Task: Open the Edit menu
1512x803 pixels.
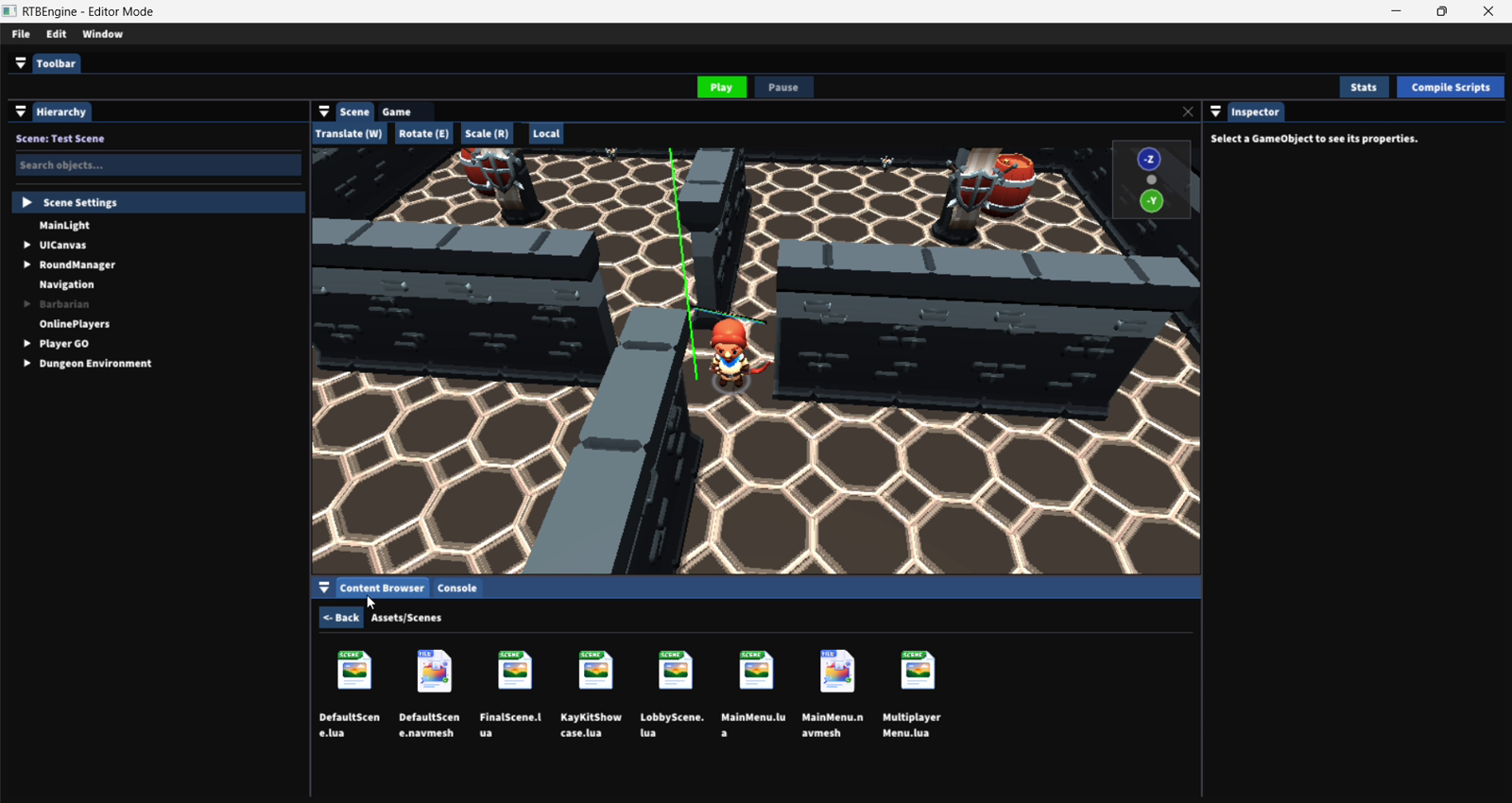Action: point(57,34)
